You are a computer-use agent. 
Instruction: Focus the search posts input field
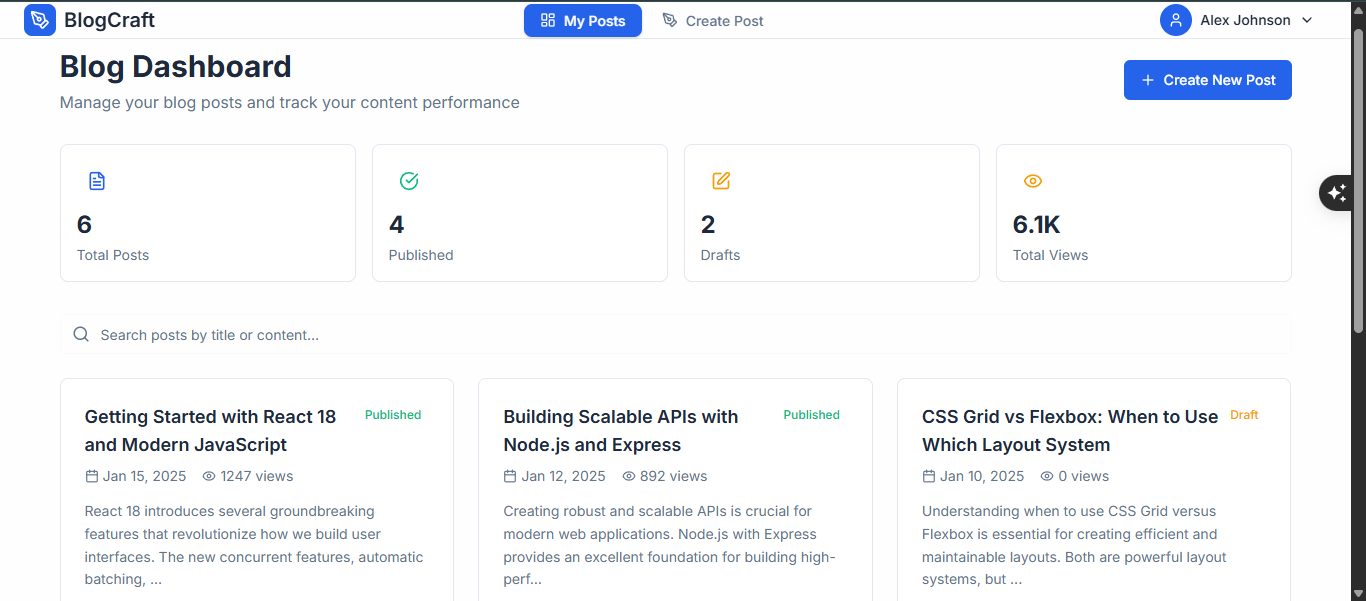click(680, 335)
